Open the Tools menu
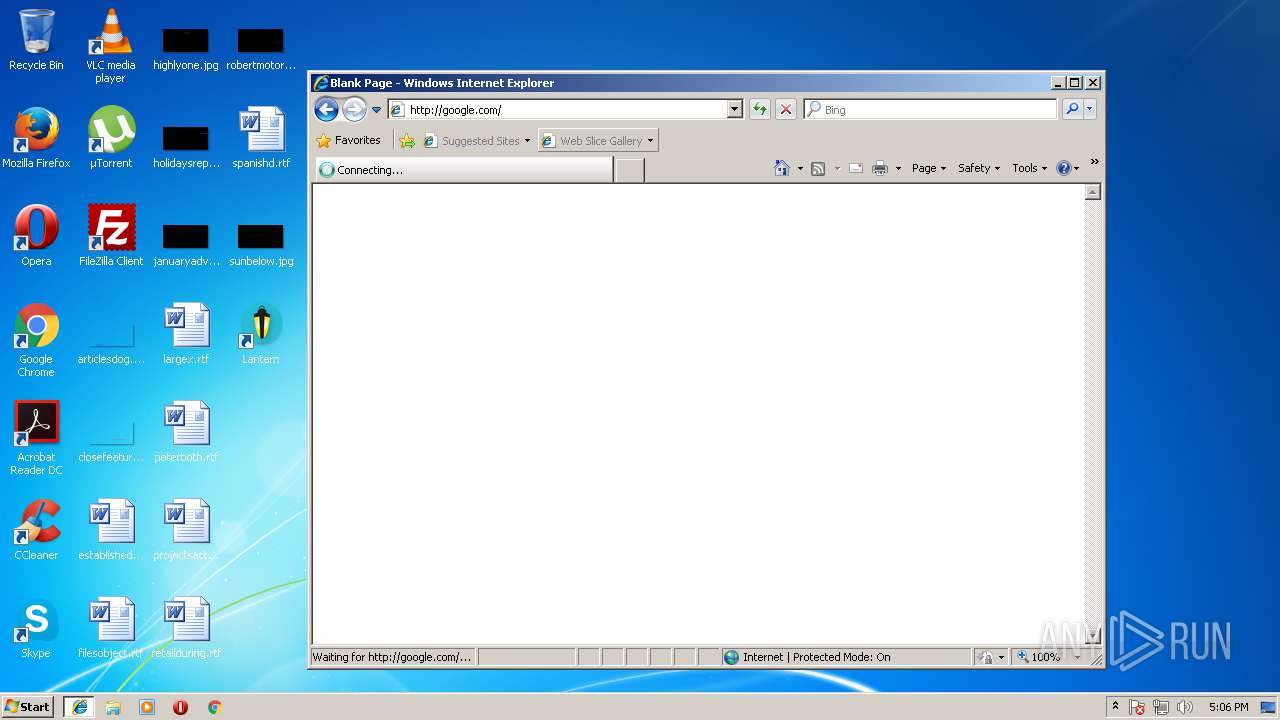 click(x=1029, y=168)
